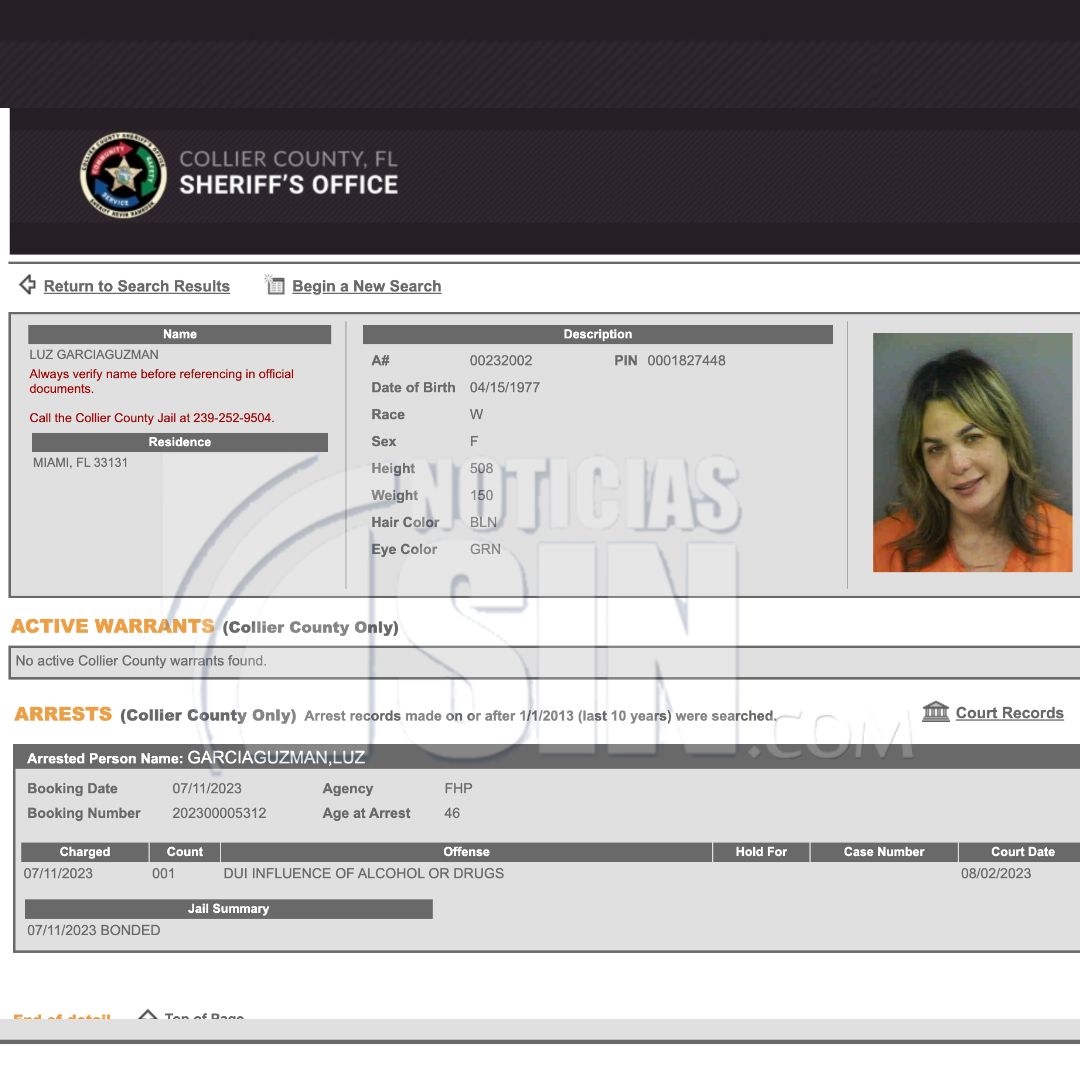Click the form icon next to Begin a New Search

tap(275, 285)
